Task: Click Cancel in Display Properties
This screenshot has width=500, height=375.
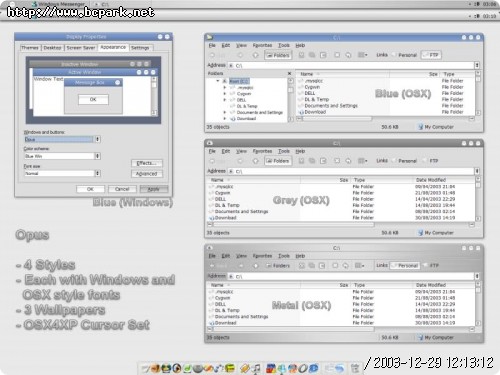Action: coord(122,189)
